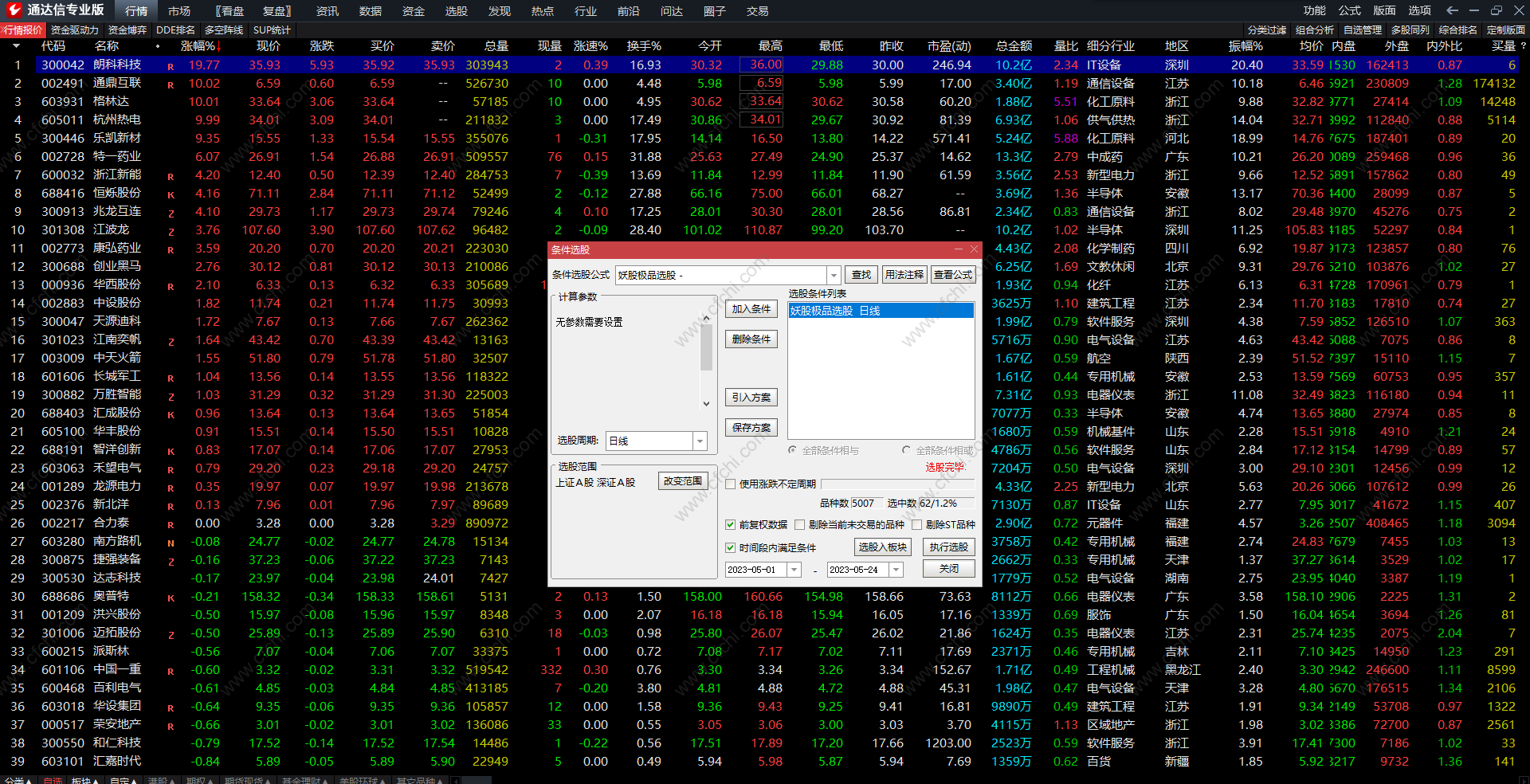Viewport: 1530px width, 784px height.
Task: Open the 条件选股公式 formula dropdown
Action: tap(834, 275)
